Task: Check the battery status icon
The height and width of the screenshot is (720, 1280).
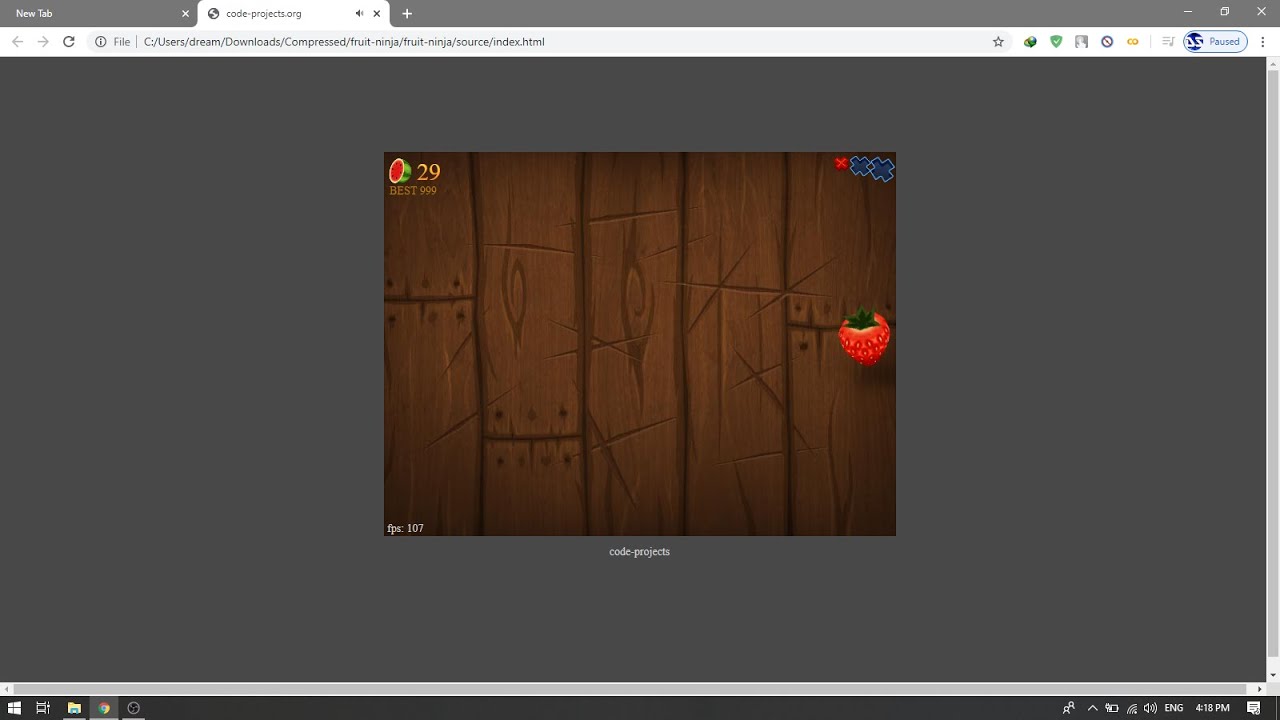Action: click(x=1111, y=708)
